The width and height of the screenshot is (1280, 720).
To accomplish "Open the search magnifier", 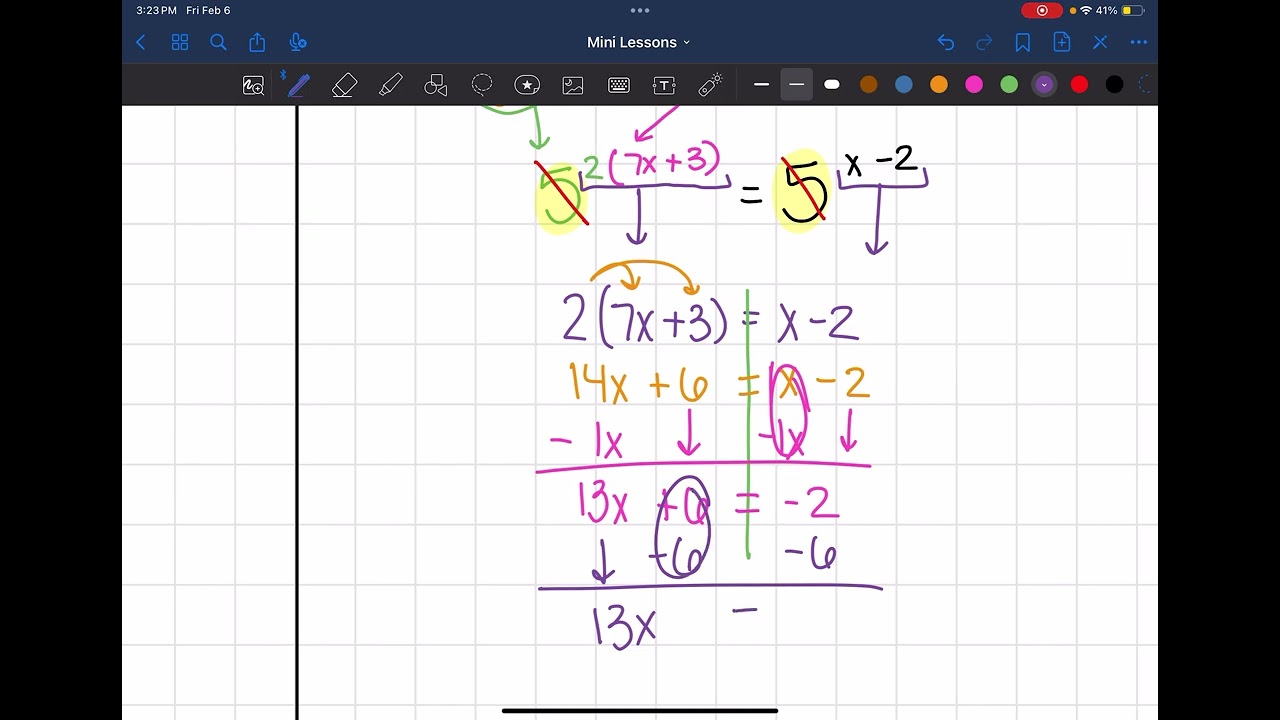I will click(218, 42).
